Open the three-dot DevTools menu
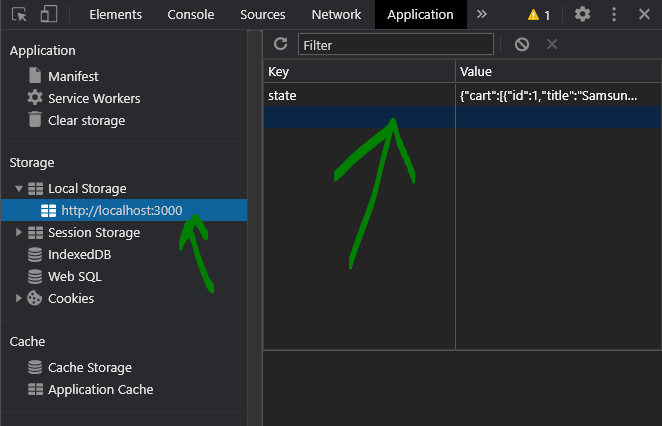This screenshot has width=662, height=426. click(x=614, y=15)
